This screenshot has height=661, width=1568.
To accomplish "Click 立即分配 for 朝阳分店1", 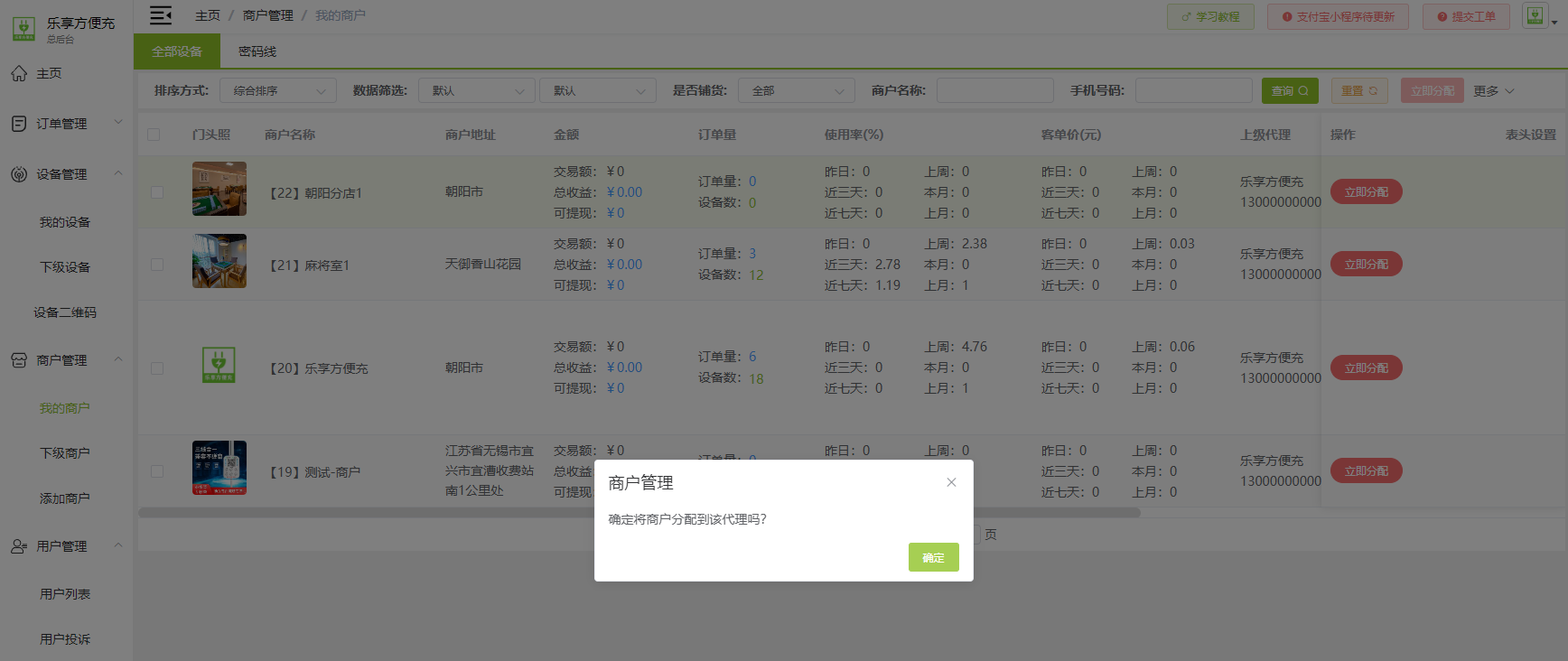I will pyautogui.click(x=1367, y=192).
